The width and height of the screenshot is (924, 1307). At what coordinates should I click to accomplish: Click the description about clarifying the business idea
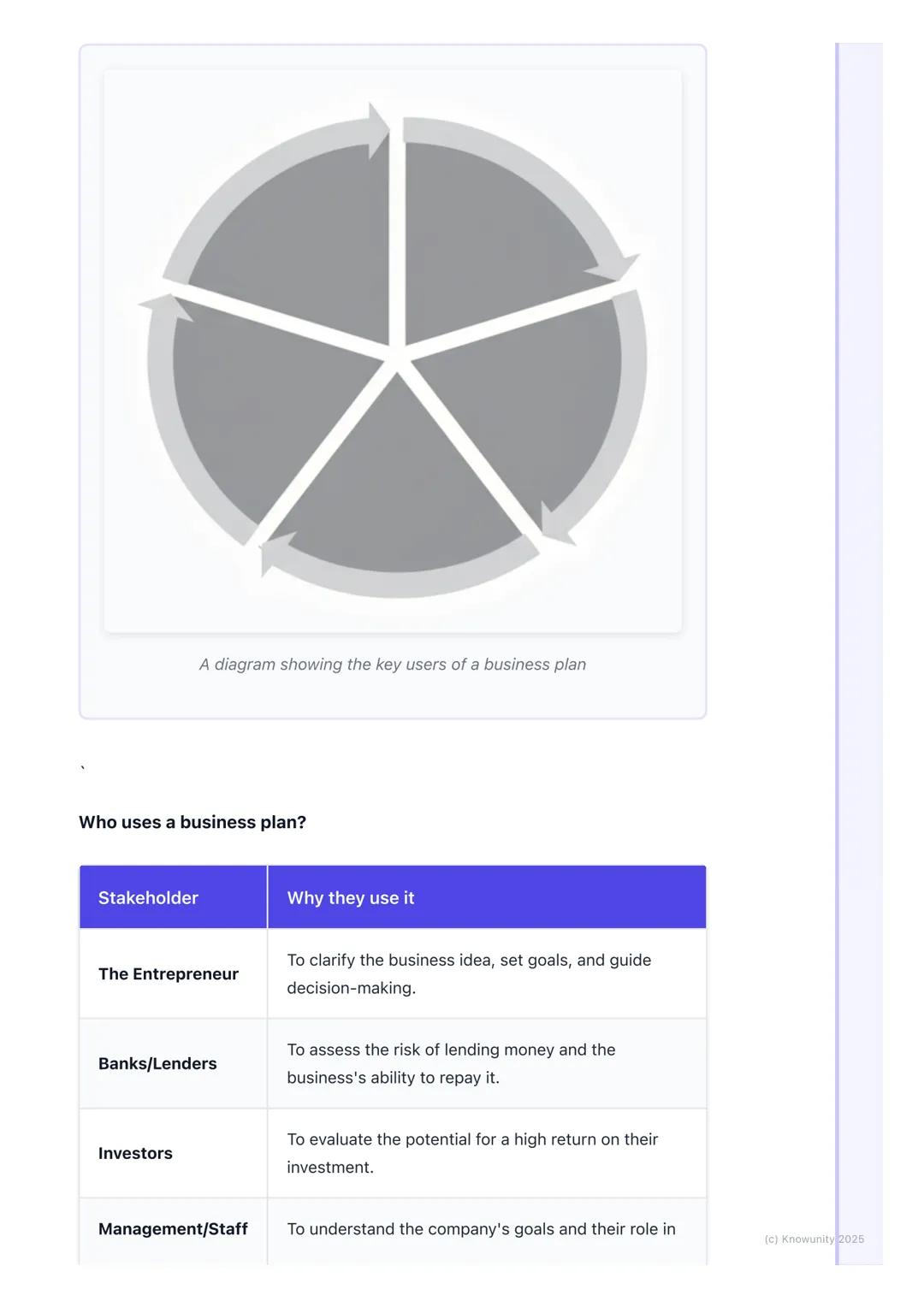[469, 974]
